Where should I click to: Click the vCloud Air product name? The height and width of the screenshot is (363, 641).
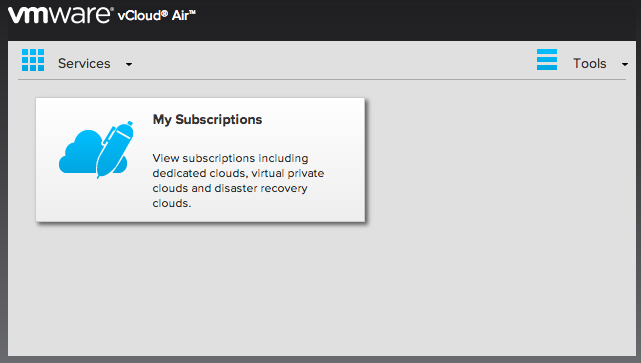click(157, 16)
